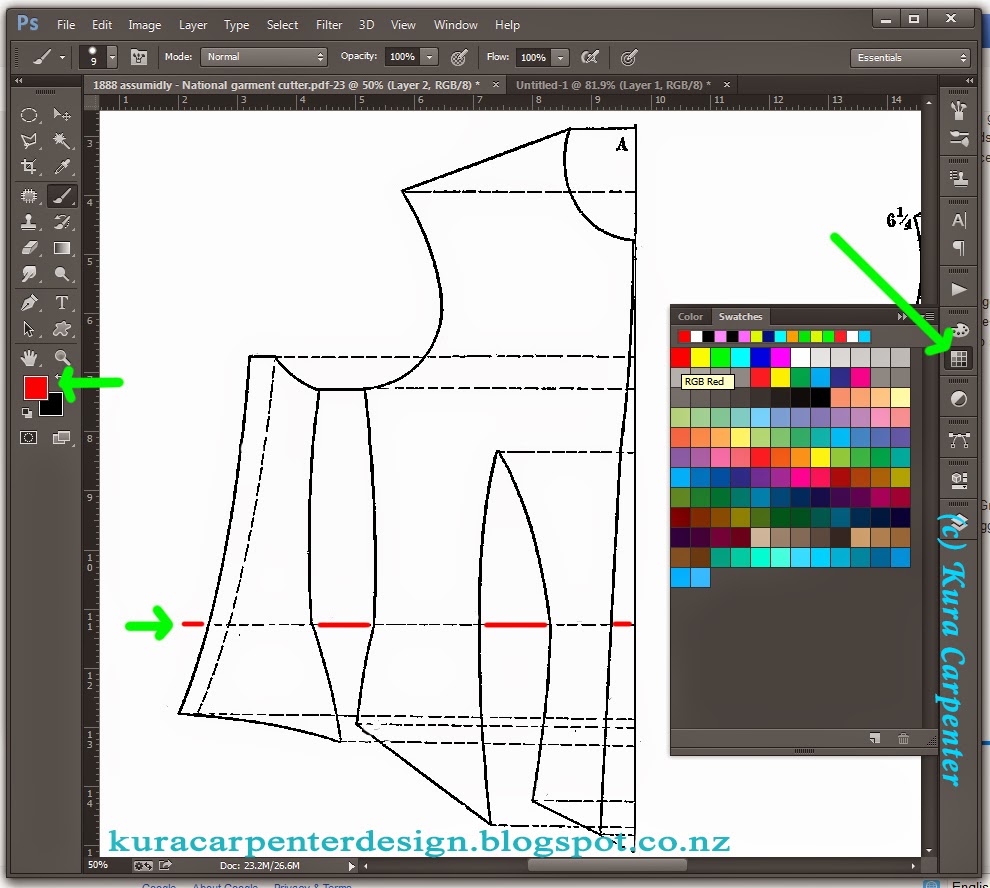990x888 pixels.
Task: Open the Essentials workspace dropdown
Action: 908,57
